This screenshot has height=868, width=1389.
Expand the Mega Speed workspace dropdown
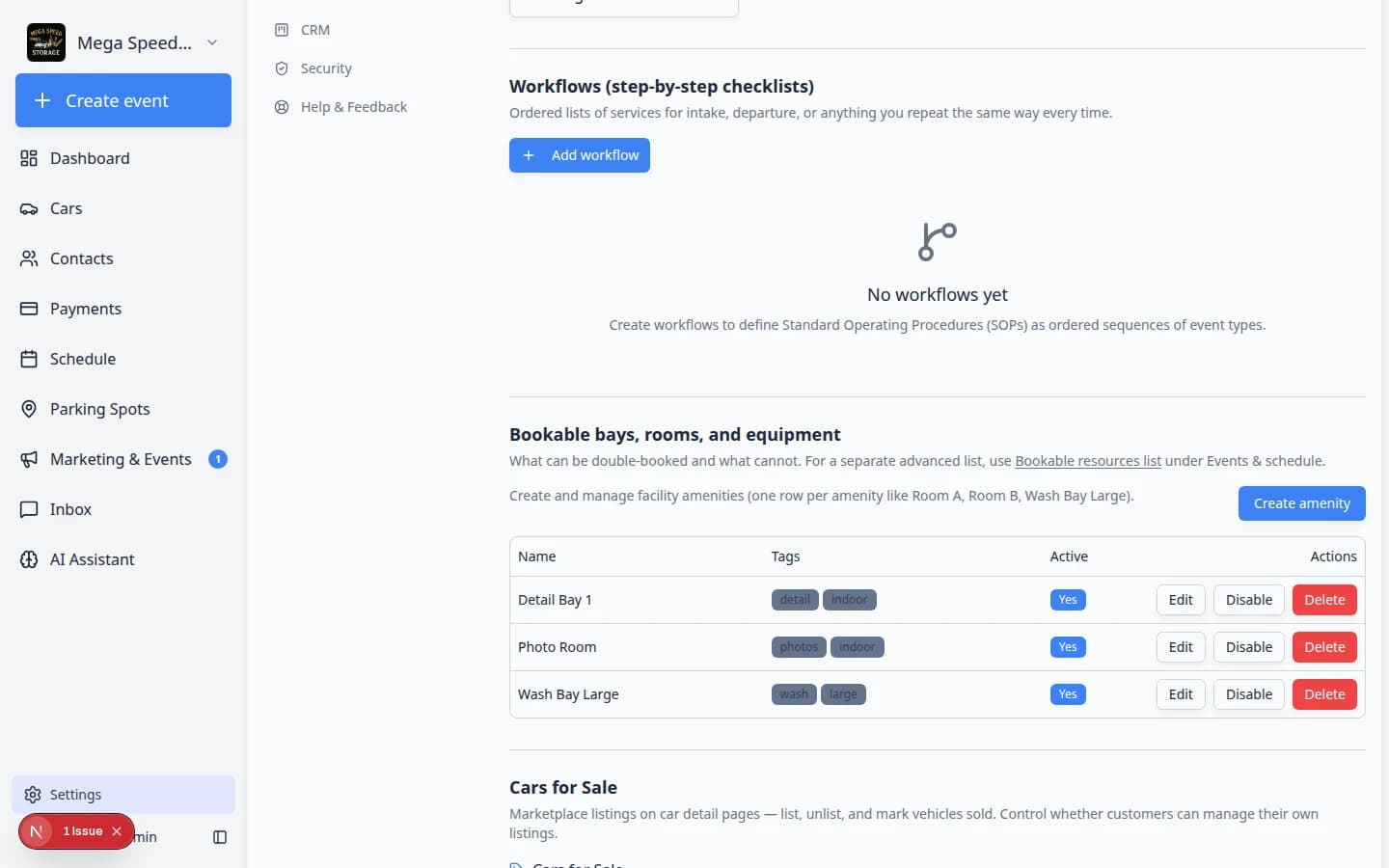click(212, 42)
